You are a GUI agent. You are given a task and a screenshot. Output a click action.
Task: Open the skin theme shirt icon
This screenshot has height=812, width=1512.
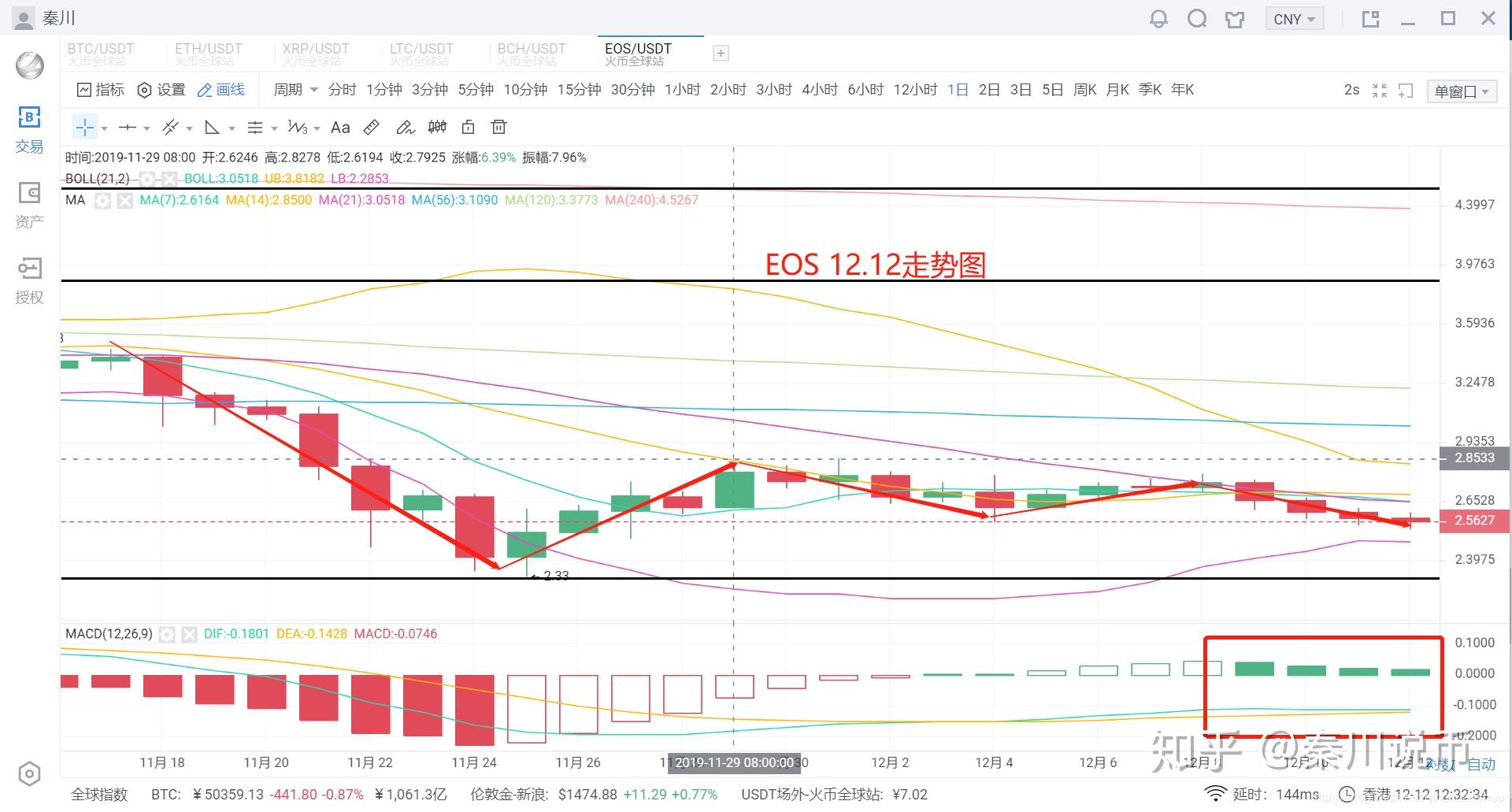tap(1235, 19)
